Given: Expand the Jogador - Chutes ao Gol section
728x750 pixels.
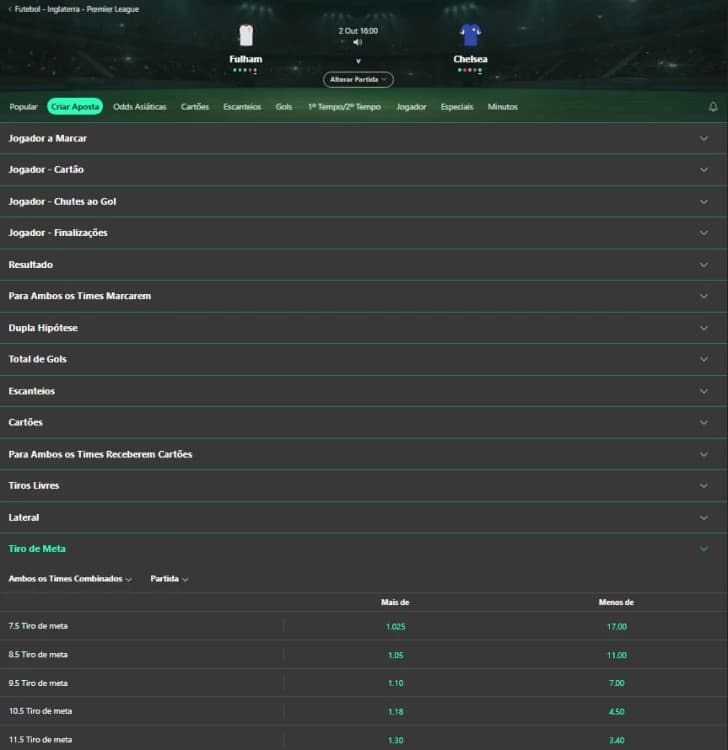Looking at the screenshot, I should (364, 201).
